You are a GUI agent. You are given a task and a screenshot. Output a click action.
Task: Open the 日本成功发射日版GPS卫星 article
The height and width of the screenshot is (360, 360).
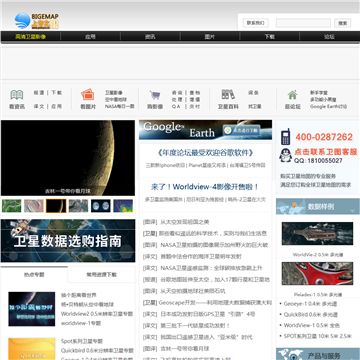pyautogui.click(x=208, y=314)
